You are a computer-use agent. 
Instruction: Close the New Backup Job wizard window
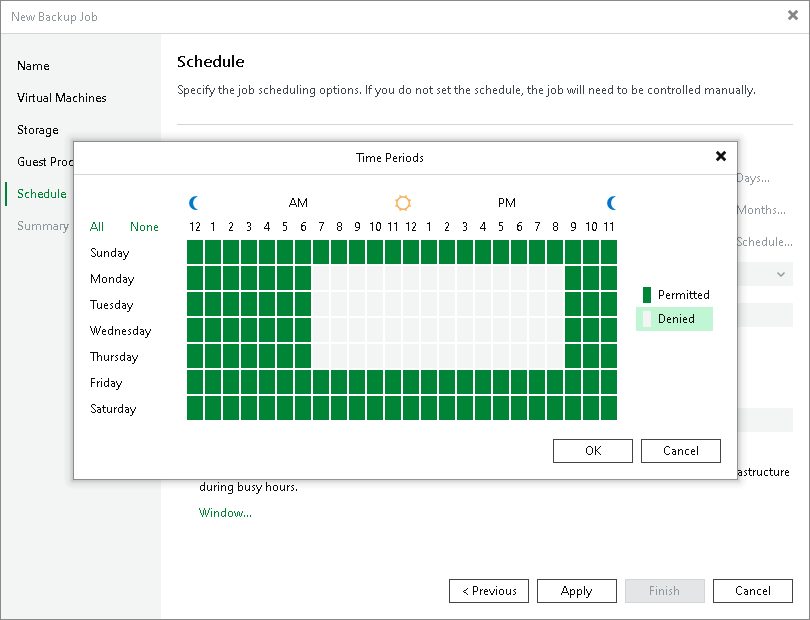(x=793, y=16)
